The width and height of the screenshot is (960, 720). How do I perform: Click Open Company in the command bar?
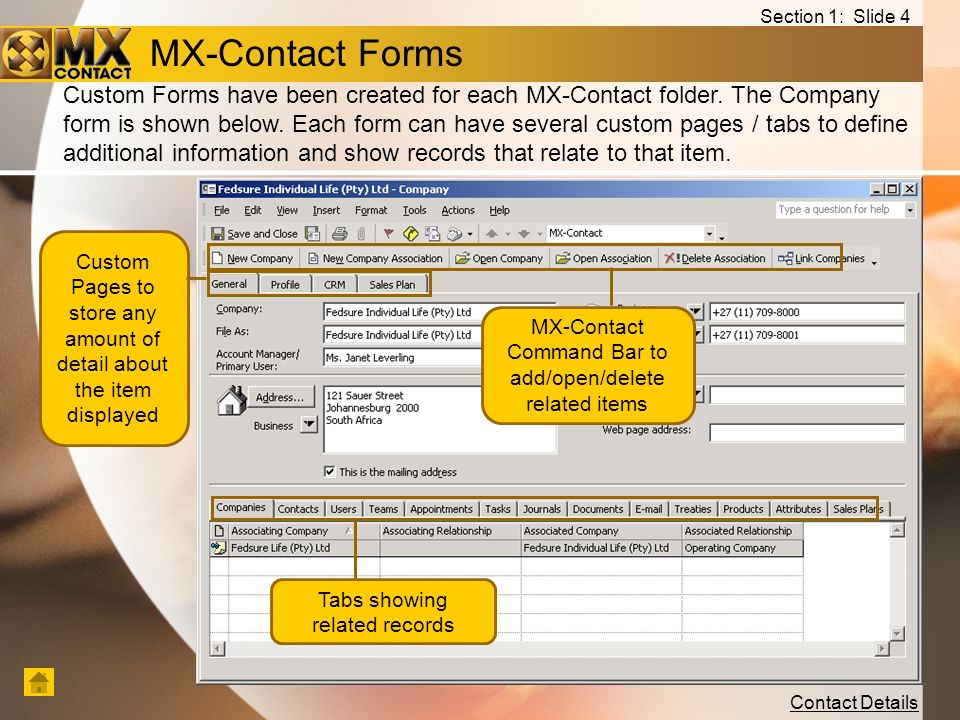click(x=499, y=258)
